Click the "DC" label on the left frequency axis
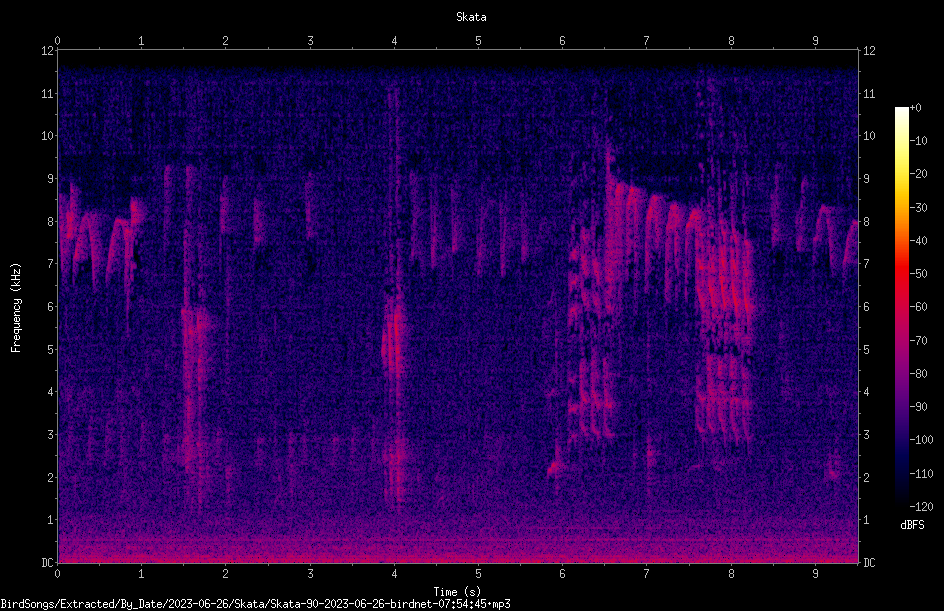Screen dimensions: 944x611 [47, 563]
